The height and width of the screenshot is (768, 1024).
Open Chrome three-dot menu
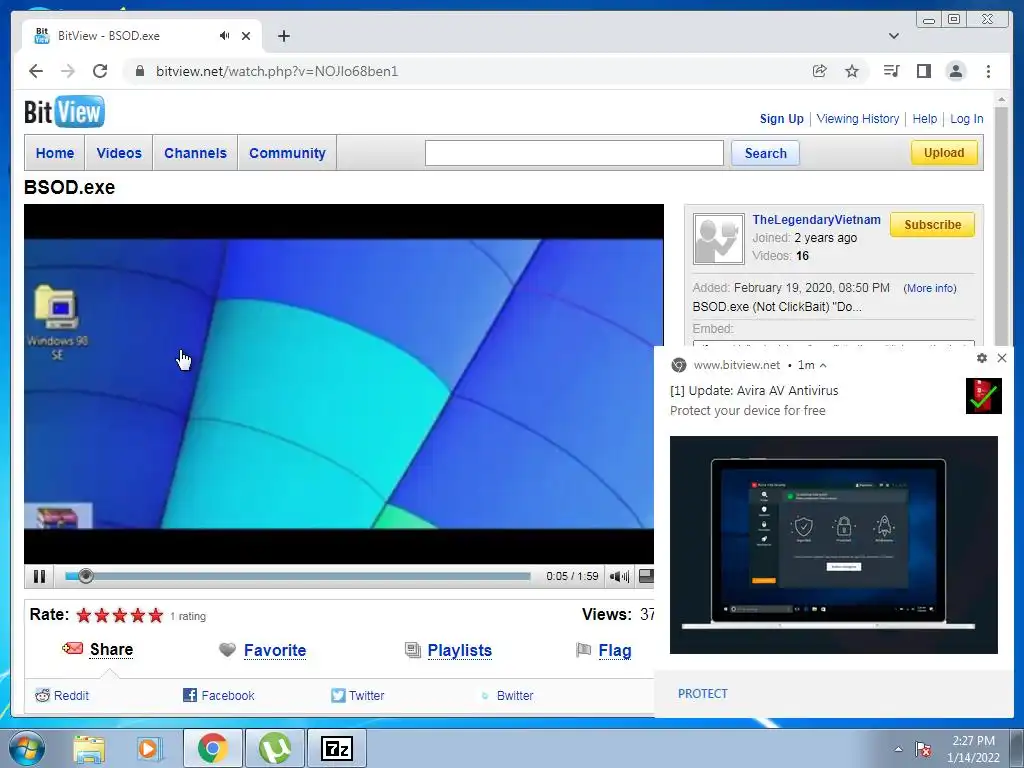click(x=988, y=71)
